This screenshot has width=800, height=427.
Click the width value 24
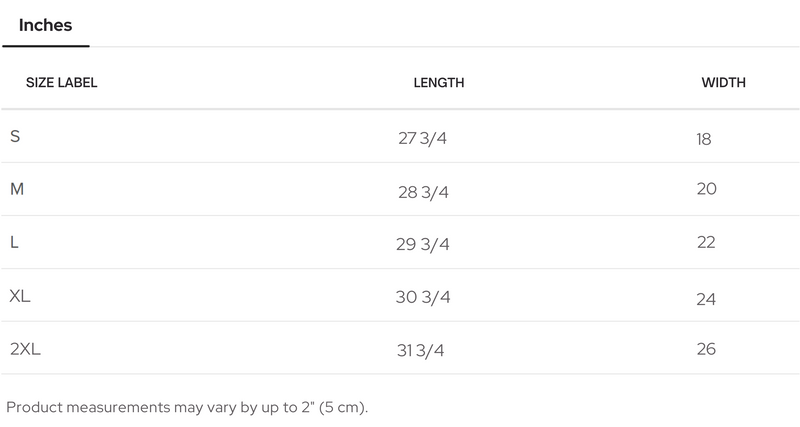[706, 299]
